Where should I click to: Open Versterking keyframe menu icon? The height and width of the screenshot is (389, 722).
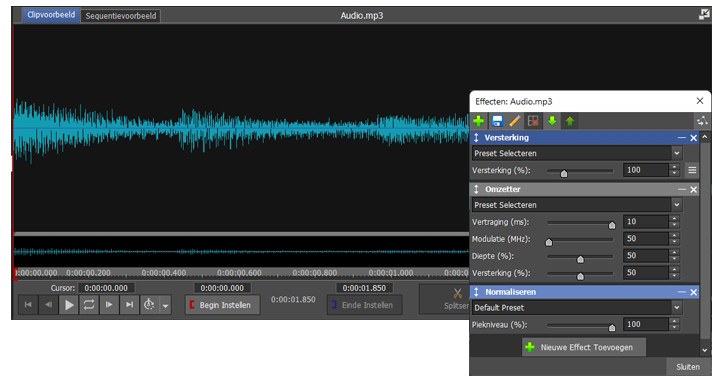click(692, 170)
